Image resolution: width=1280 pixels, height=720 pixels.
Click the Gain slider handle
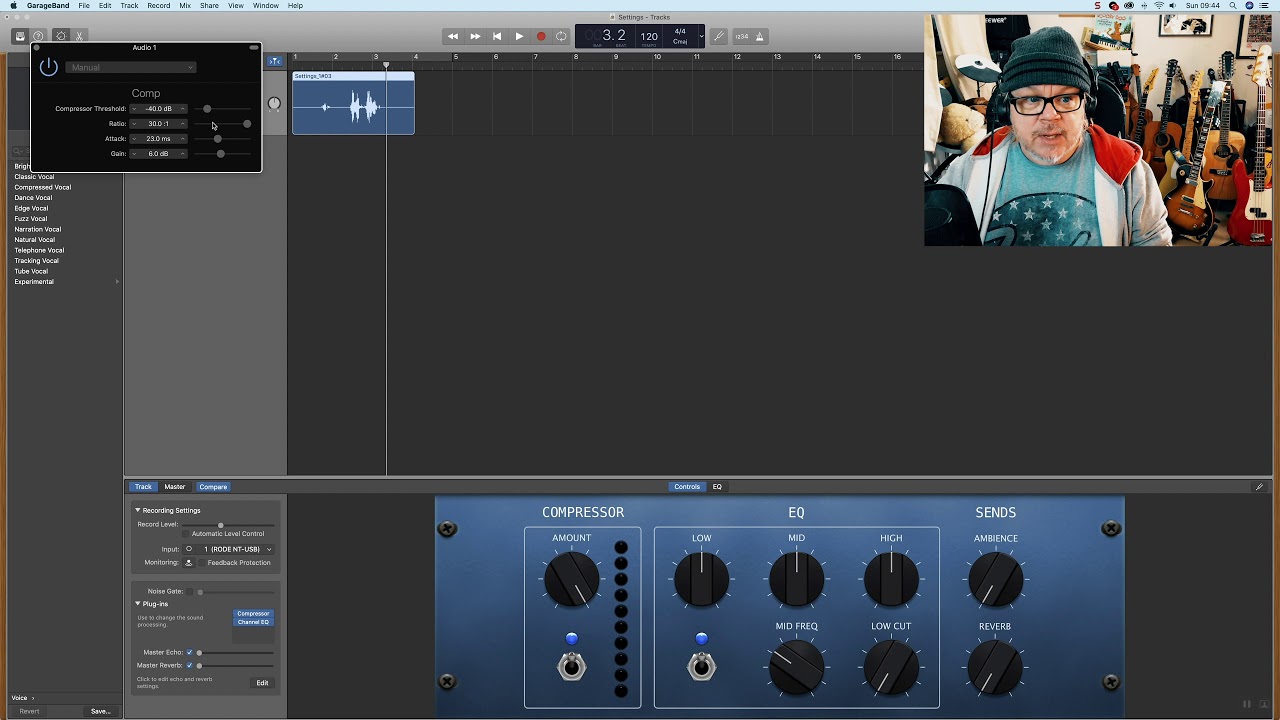click(x=220, y=154)
